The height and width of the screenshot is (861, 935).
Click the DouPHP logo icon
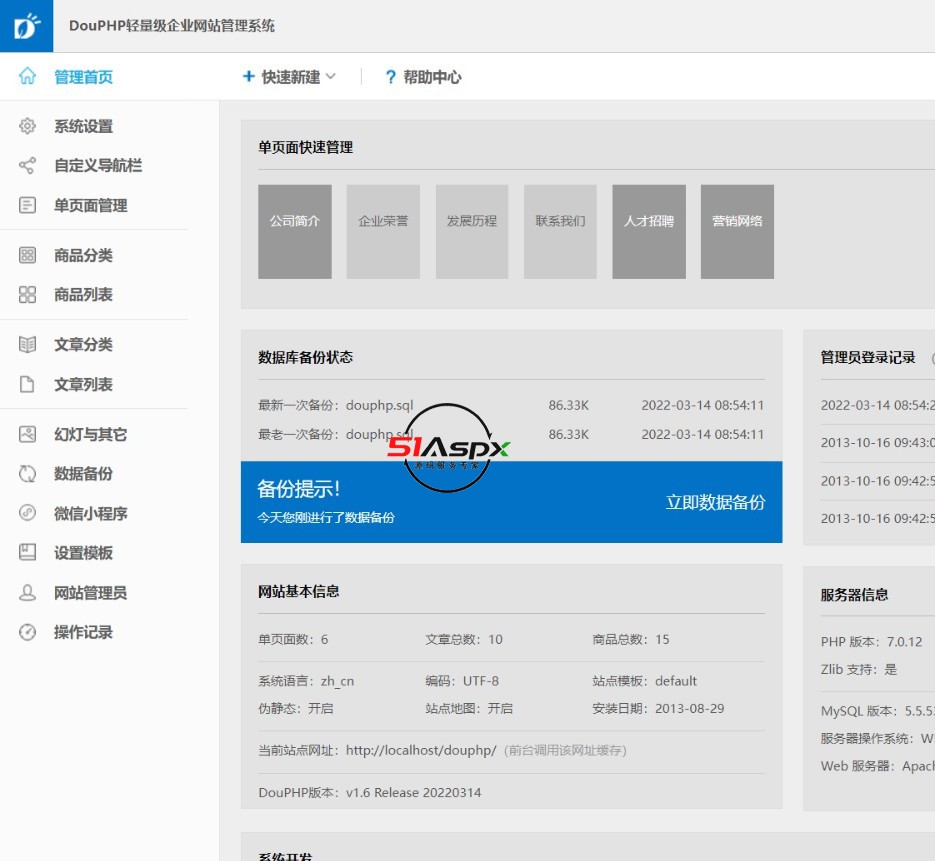point(26,26)
